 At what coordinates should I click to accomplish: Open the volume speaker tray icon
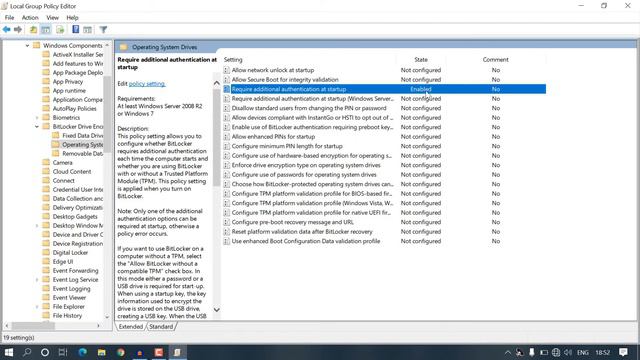[x=568, y=352]
